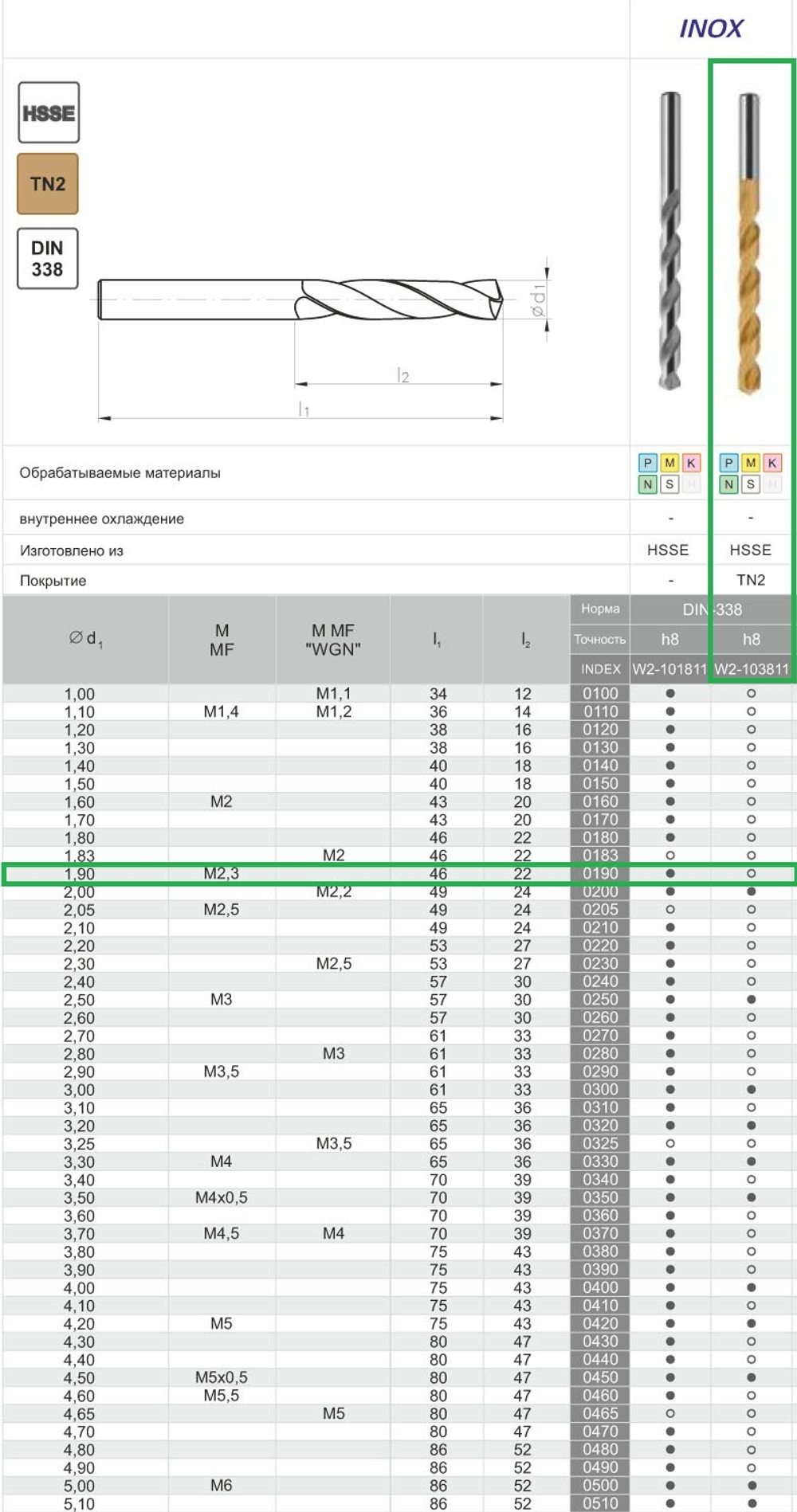Viewport: 797px width, 1512px height.
Task: Click index code 0250
Action: coord(600,1000)
